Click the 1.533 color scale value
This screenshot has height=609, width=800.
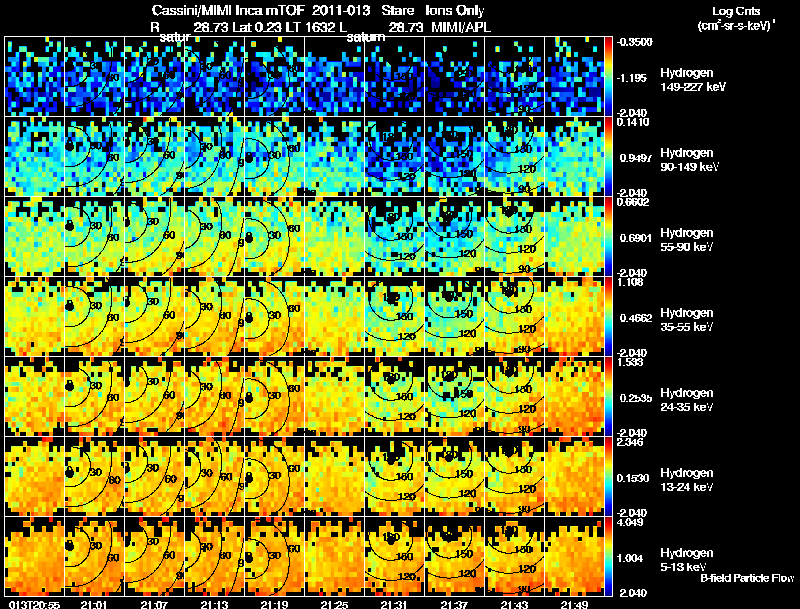pyautogui.click(x=630, y=362)
